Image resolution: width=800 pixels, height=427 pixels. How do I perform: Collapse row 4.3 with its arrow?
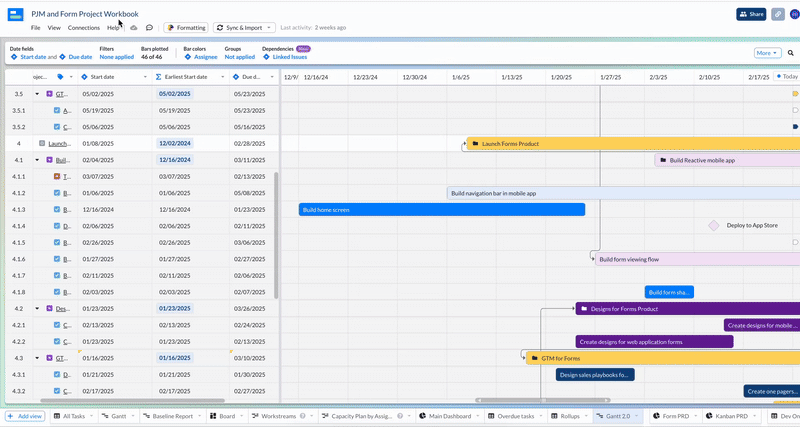[x=37, y=358]
